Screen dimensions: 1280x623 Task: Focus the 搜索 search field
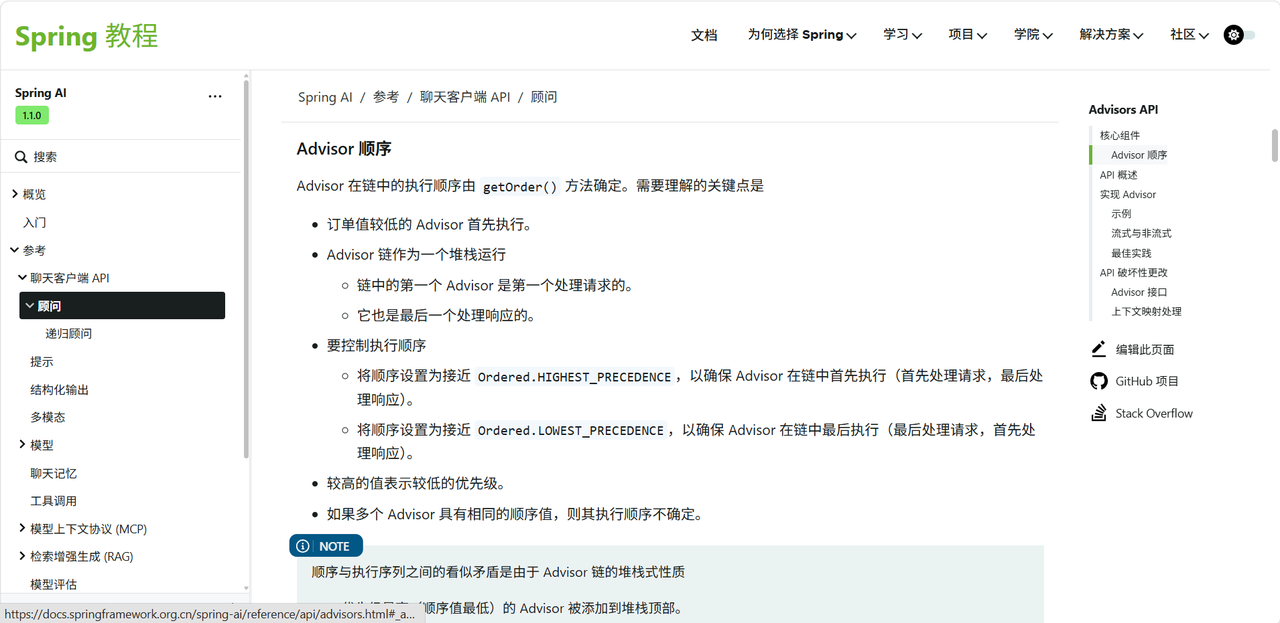[122, 157]
